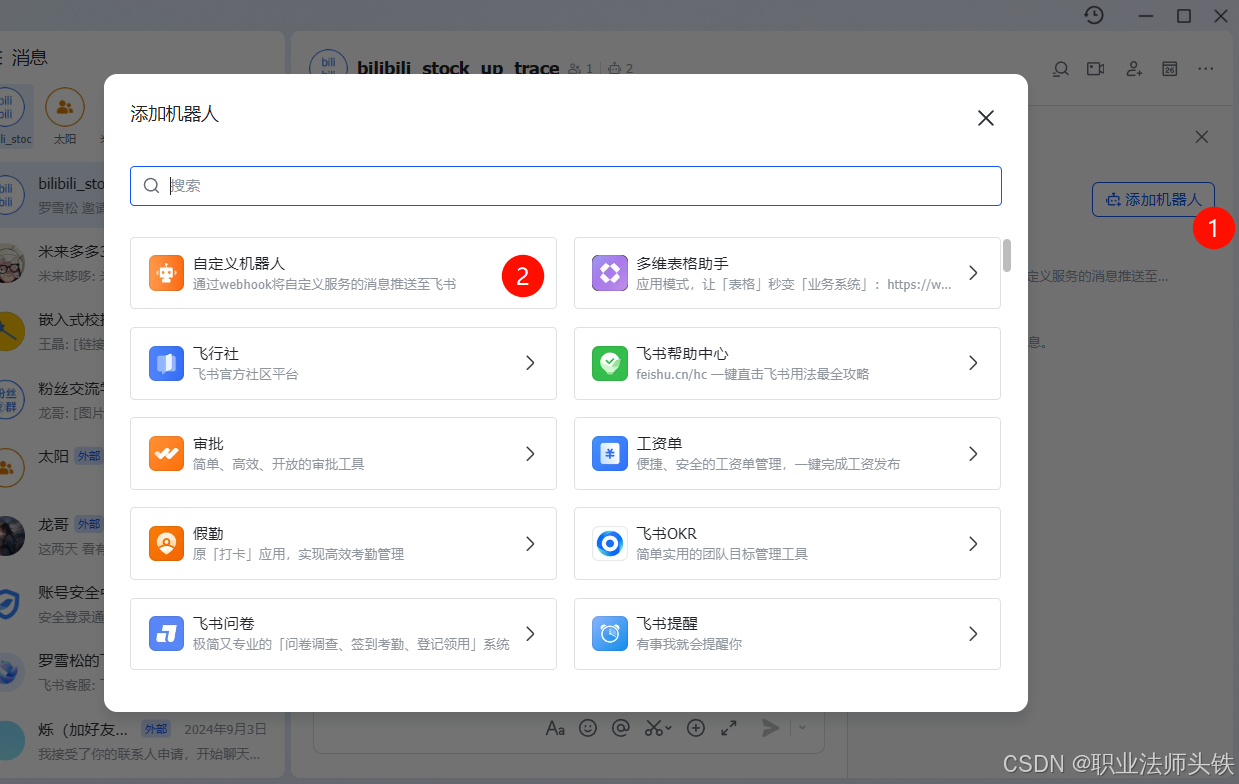1239x784 pixels.
Task: Focus the 搜索 search input field
Action: click(x=566, y=186)
